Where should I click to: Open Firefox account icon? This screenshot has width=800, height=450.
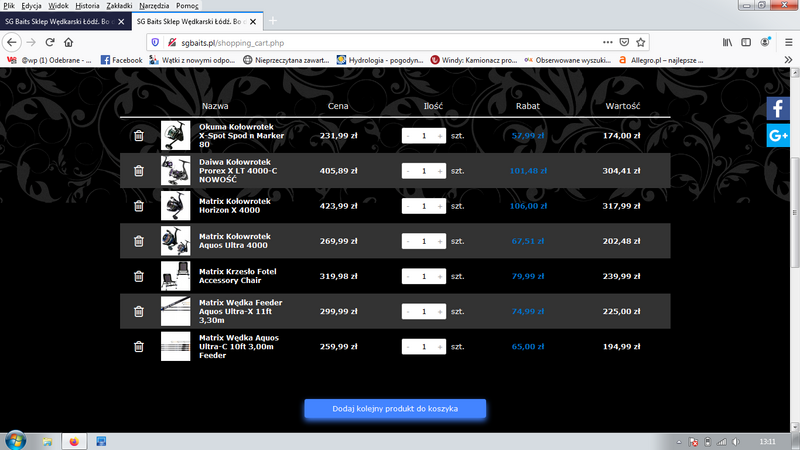(765, 42)
